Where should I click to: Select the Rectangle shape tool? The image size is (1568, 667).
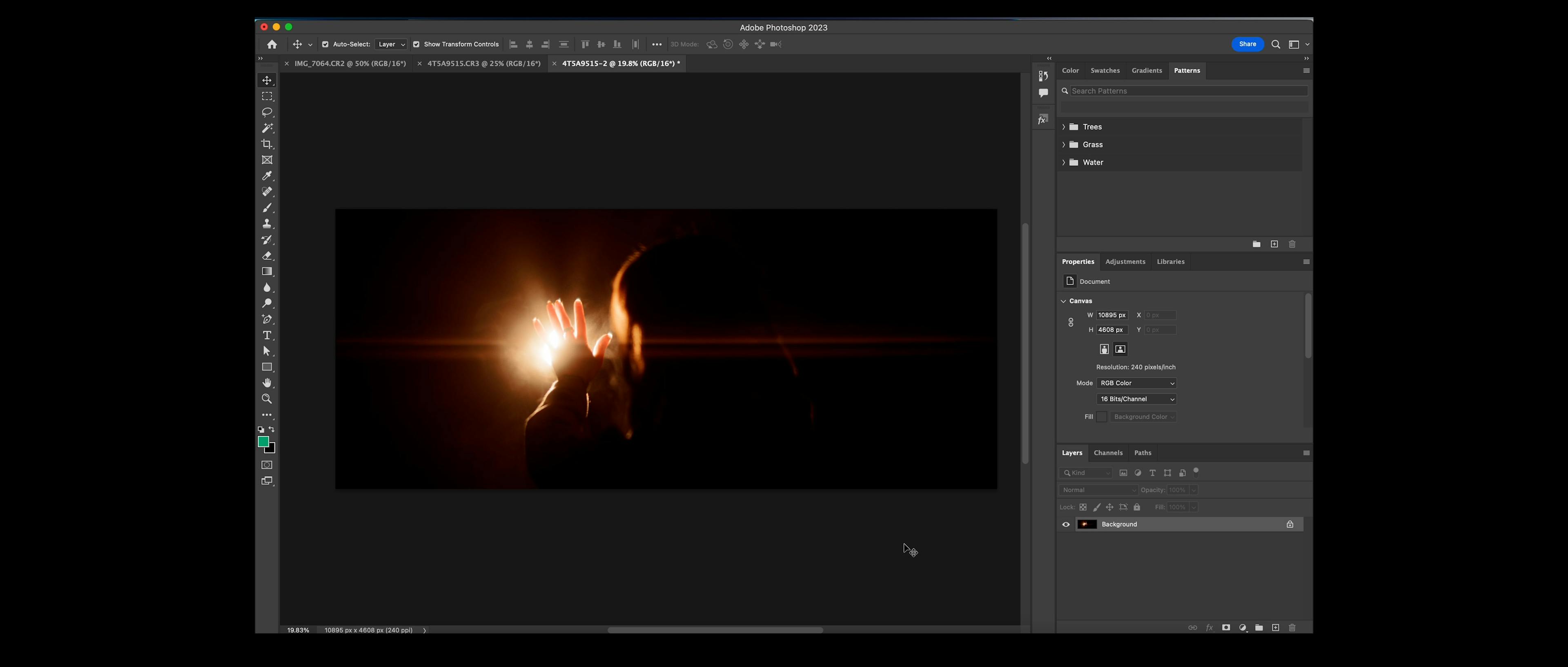click(x=267, y=367)
